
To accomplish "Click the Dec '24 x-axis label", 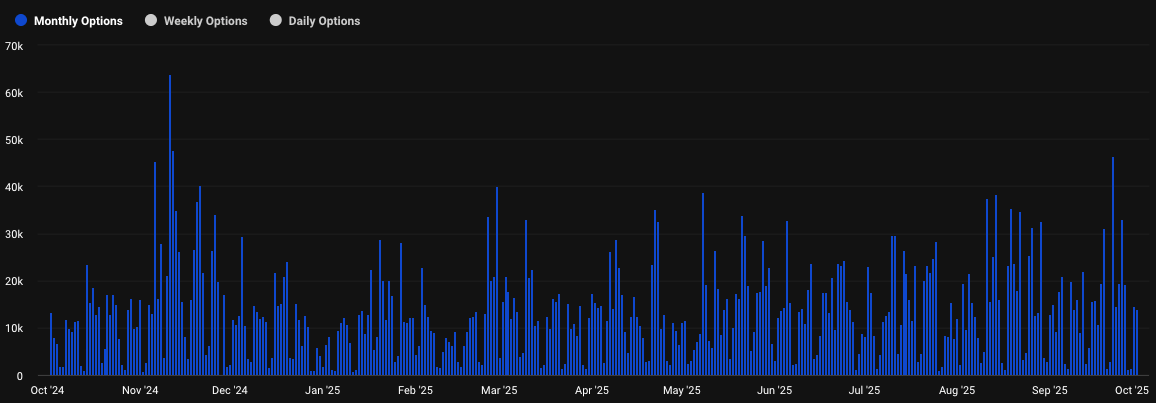I will 230,390.
